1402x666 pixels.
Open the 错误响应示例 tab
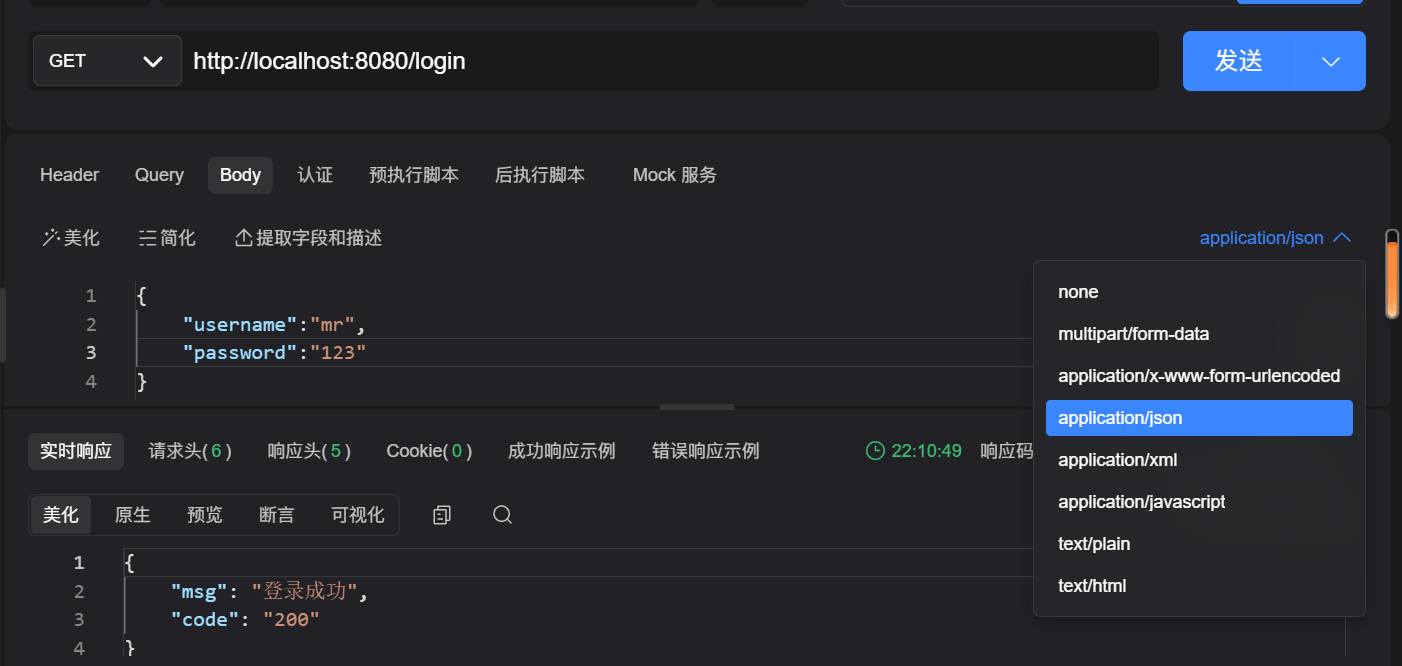pos(705,451)
